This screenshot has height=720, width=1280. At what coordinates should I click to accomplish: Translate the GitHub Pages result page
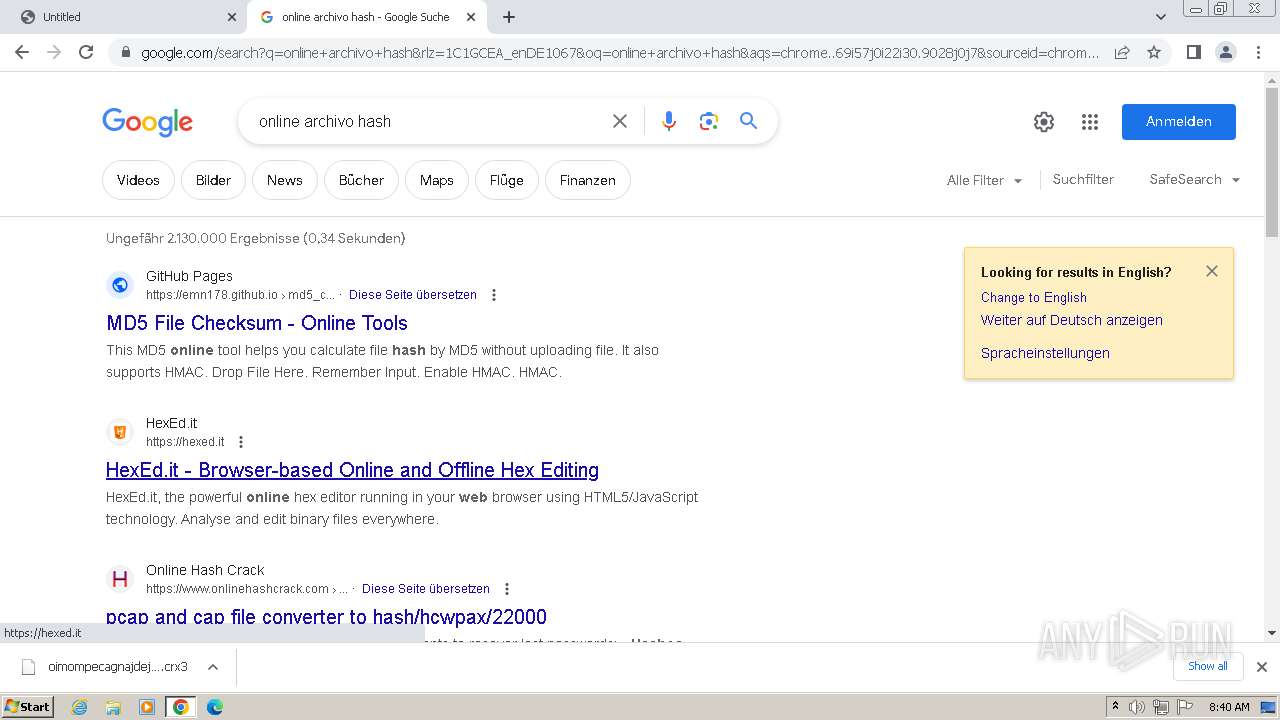(413, 295)
